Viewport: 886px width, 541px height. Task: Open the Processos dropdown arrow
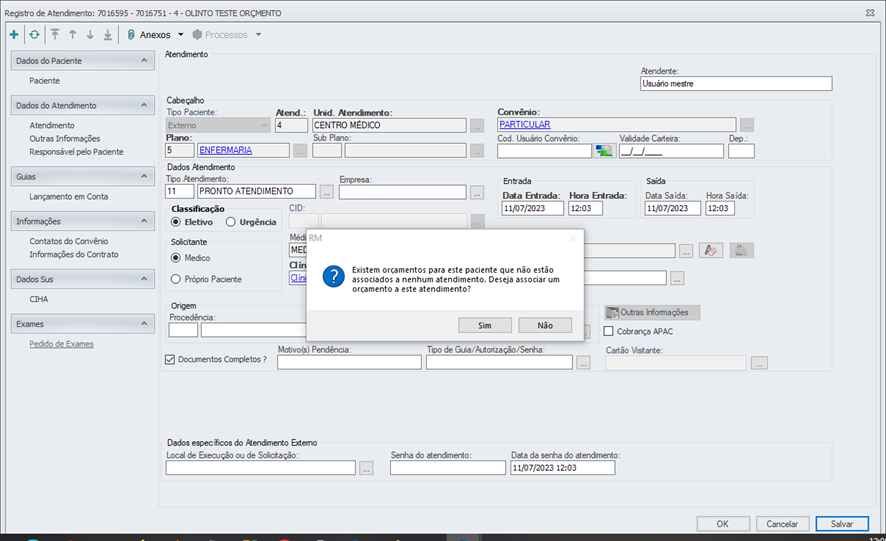(258, 34)
